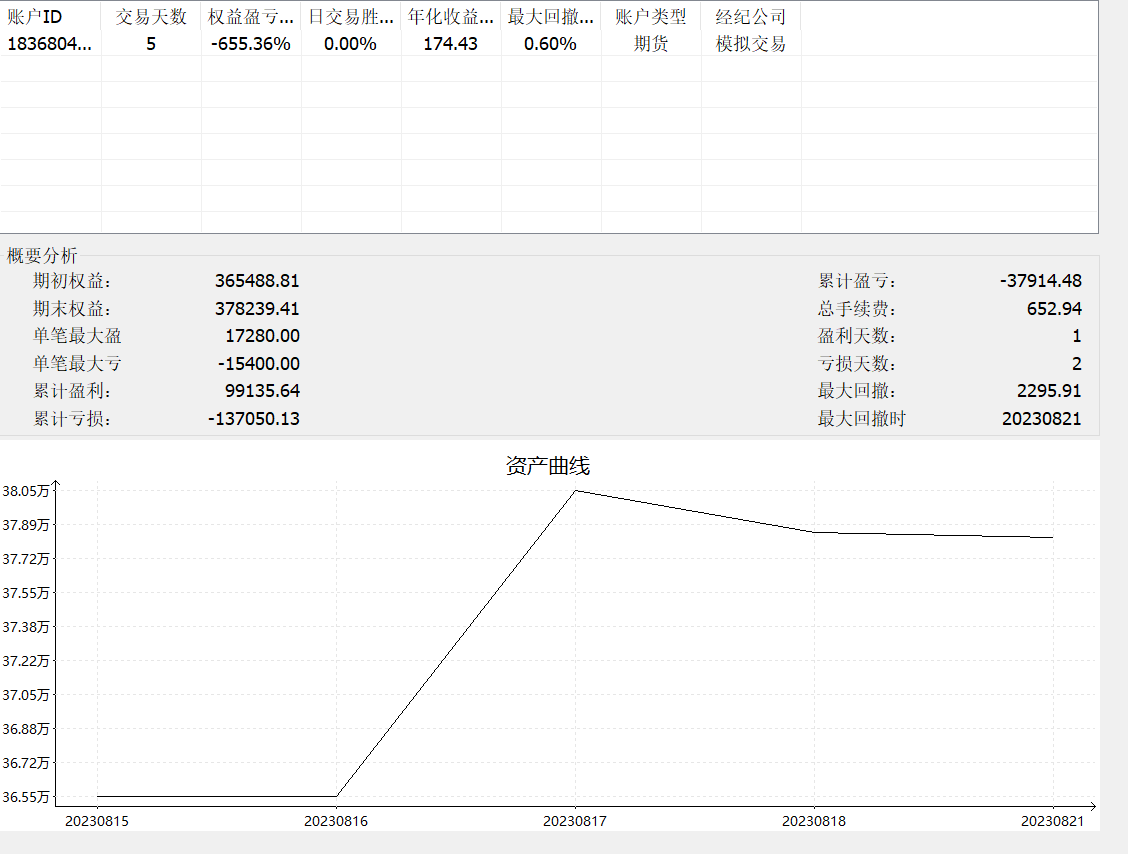1128x854 pixels.
Task: Click the 累计亏损 value -137050.13
Action: click(254, 419)
